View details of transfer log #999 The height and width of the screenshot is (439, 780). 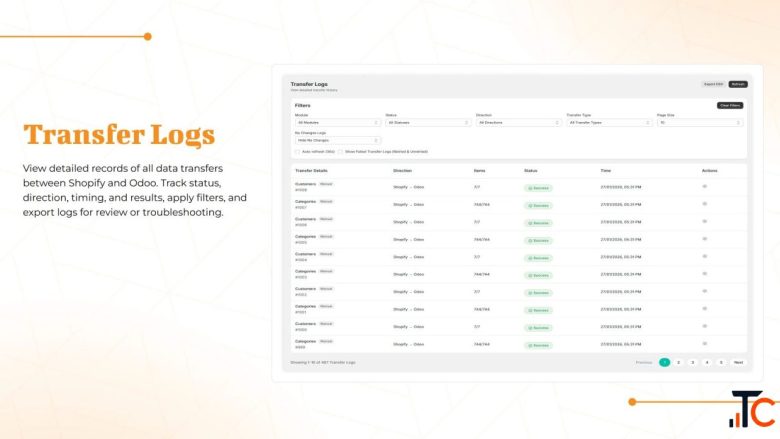(704, 344)
